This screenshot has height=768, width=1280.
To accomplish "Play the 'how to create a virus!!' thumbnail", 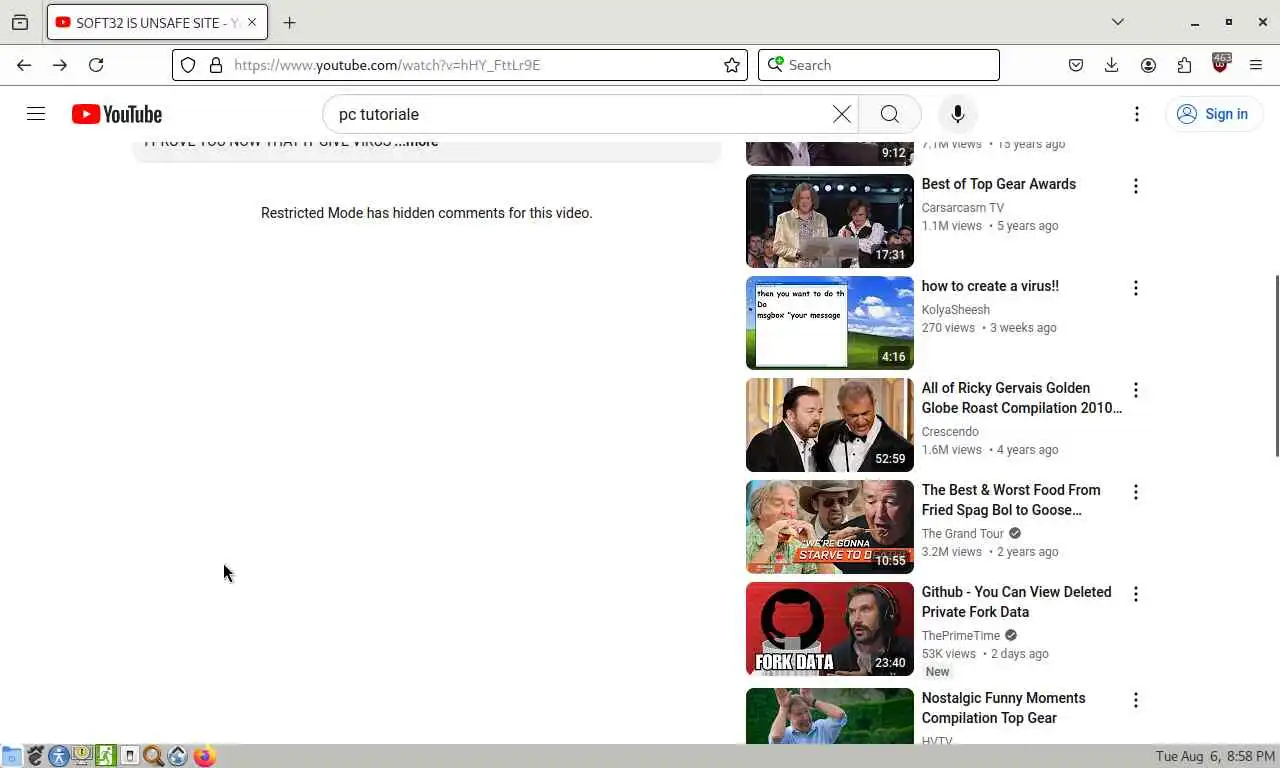I will [x=830, y=323].
